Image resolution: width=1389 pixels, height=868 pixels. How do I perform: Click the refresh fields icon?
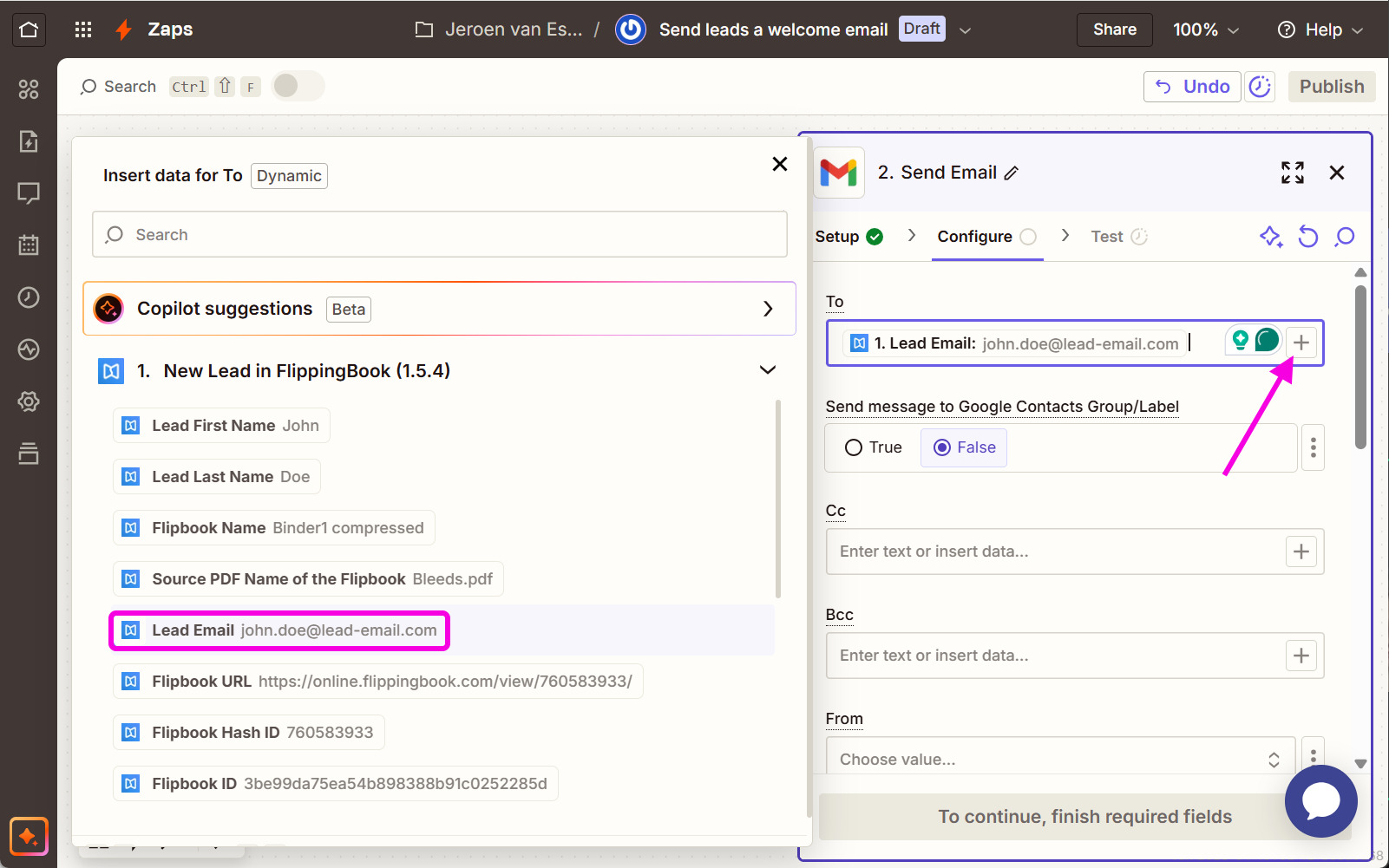click(1308, 237)
